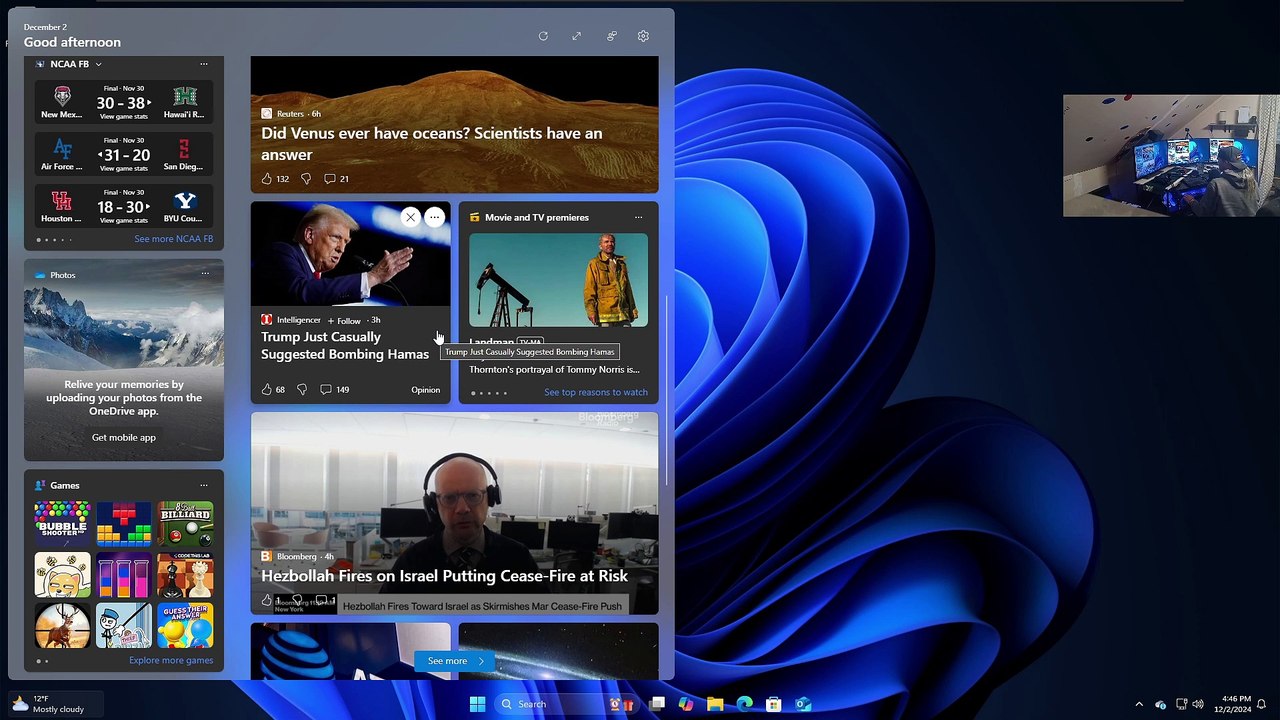Open the widgets profile and sharing icon
Image resolution: width=1280 pixels, height=720 pixels.
611,36
